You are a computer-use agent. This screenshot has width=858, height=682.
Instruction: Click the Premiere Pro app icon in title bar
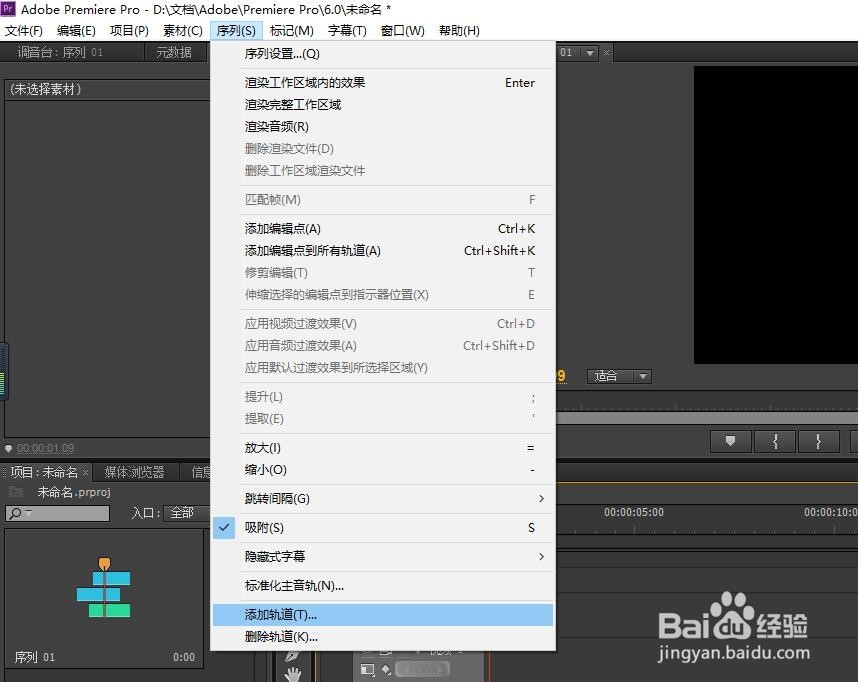pyautogui.click(x=8, y=9)
